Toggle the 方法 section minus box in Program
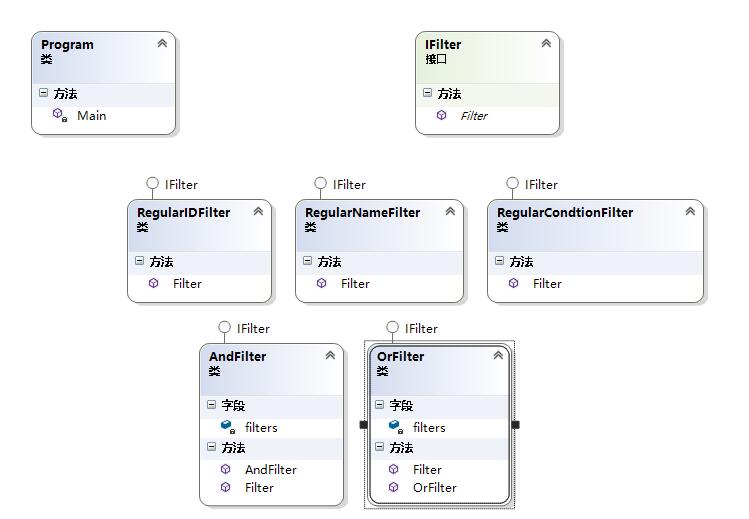 (x=43, y=93)
